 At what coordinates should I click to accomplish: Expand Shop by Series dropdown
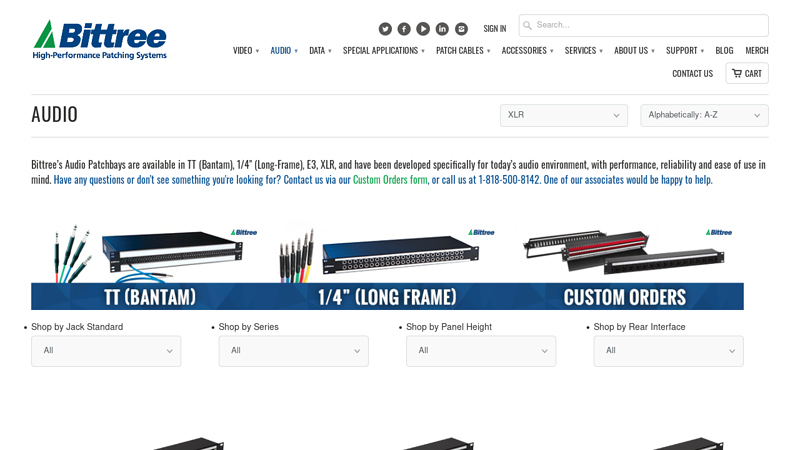pos(293,351)
